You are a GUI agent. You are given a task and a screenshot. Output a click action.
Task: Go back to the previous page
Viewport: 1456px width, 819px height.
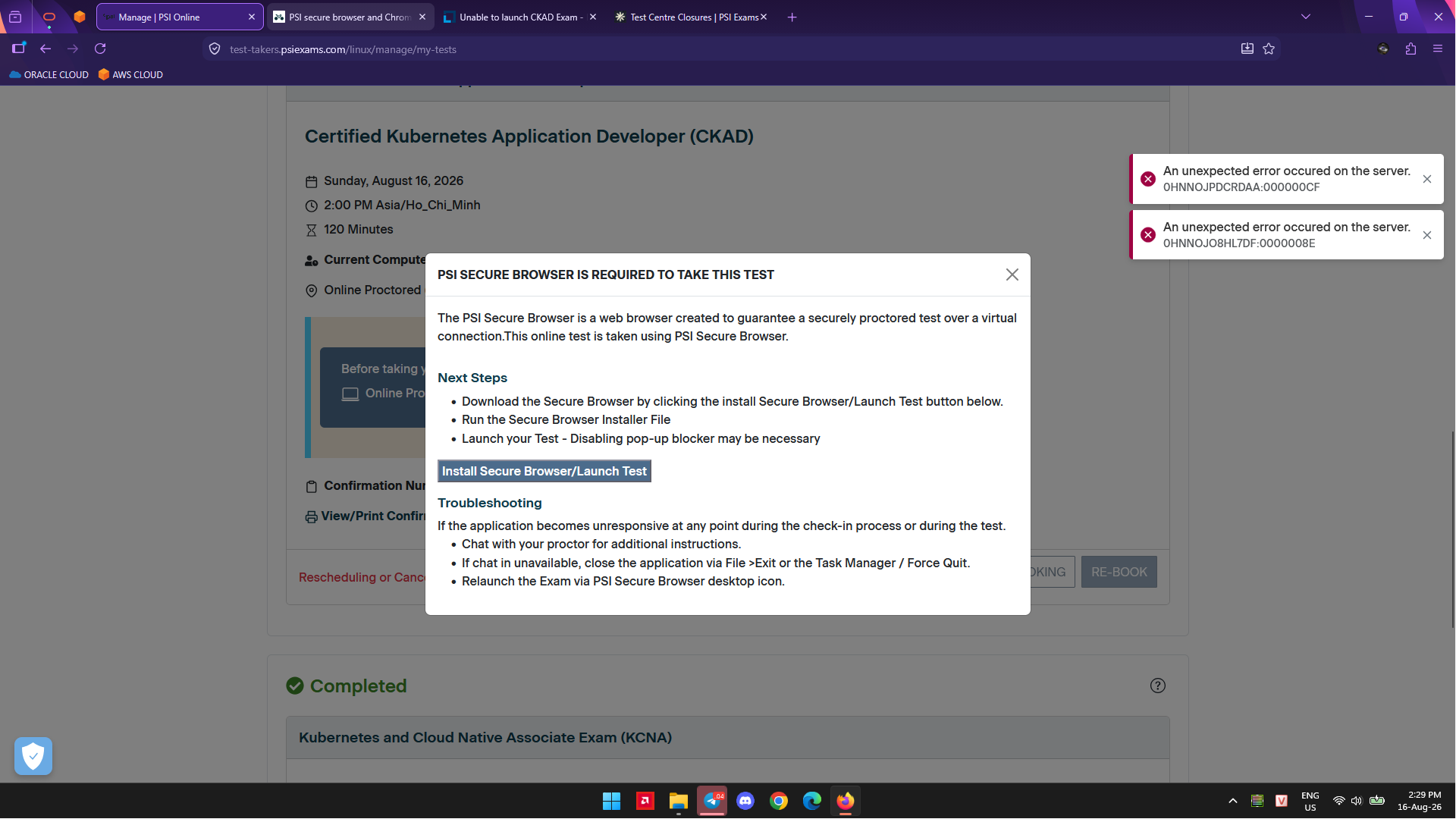(45, 49)
